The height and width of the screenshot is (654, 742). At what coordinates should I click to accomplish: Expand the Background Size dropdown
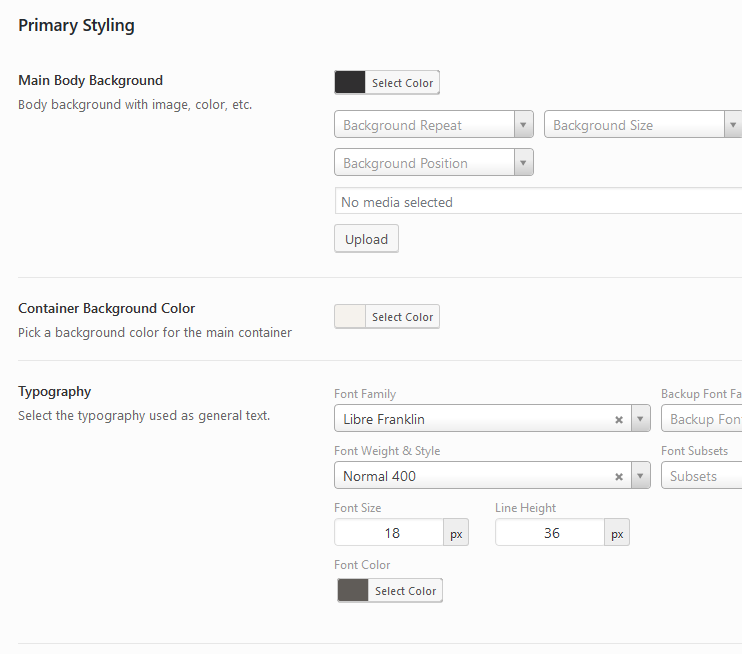tap(732, 125)
